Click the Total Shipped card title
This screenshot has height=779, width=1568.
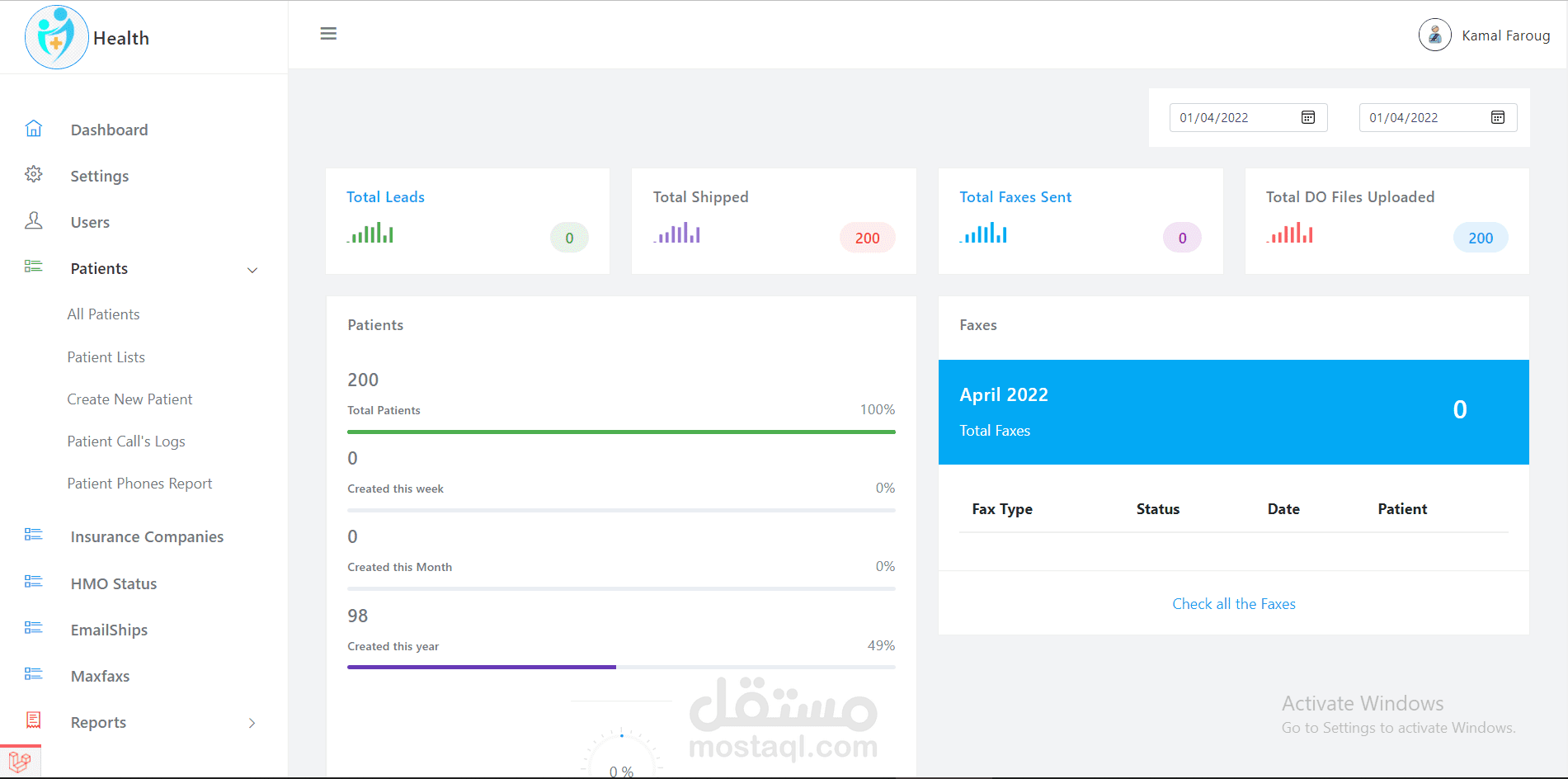pos(700,197)
